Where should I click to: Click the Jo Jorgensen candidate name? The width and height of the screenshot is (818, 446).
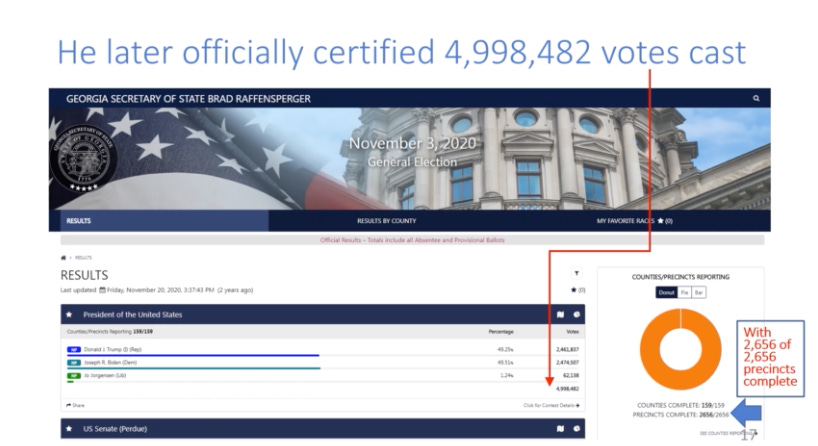(105, 376)
